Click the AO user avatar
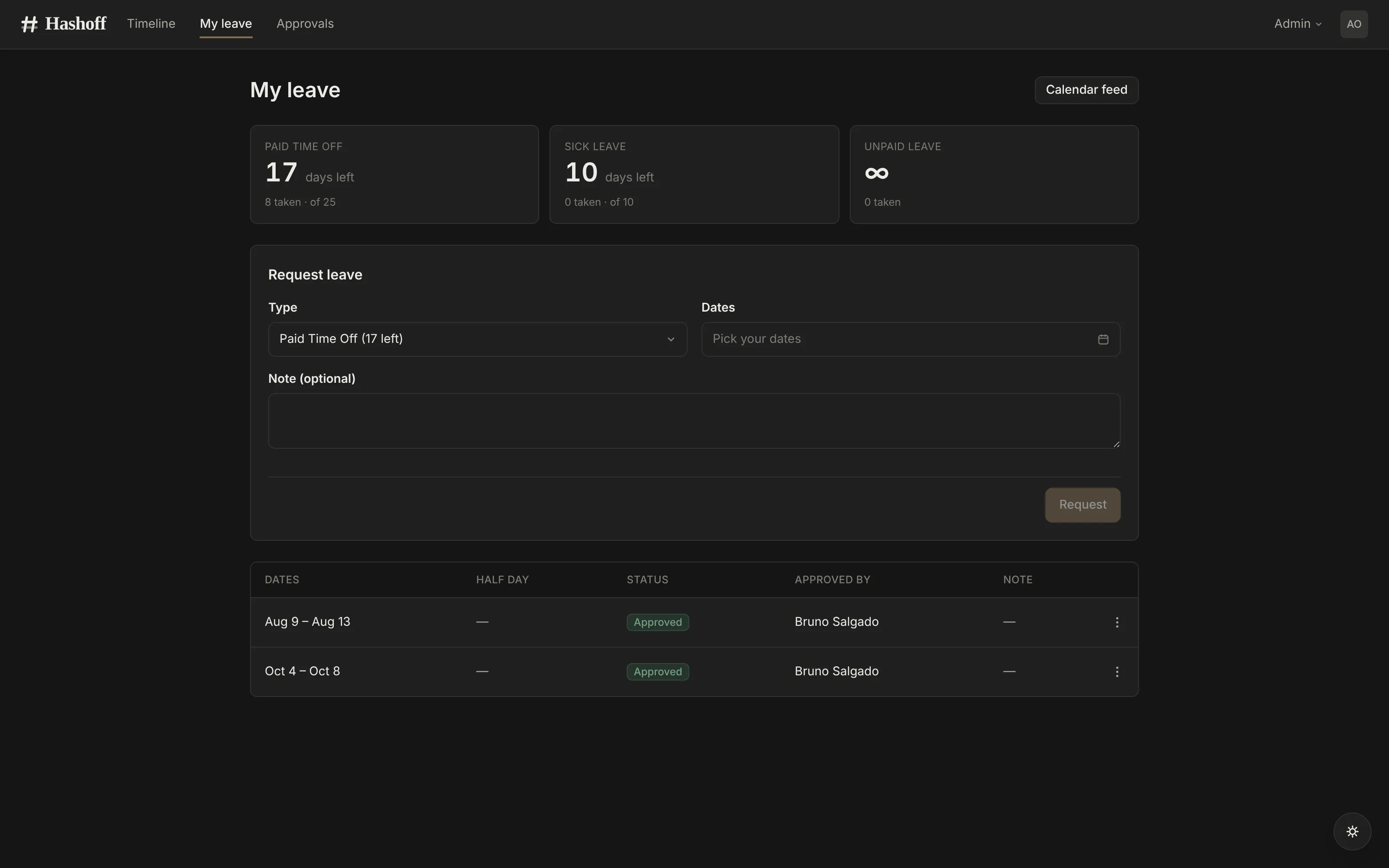This screenshot has width=1389, height=868. point(1353,24)
